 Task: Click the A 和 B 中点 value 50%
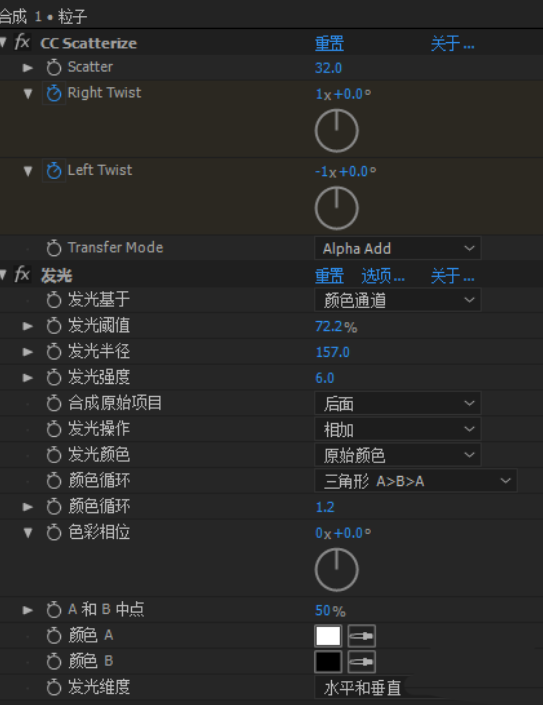pyautogui.click(x=330, y=611)
